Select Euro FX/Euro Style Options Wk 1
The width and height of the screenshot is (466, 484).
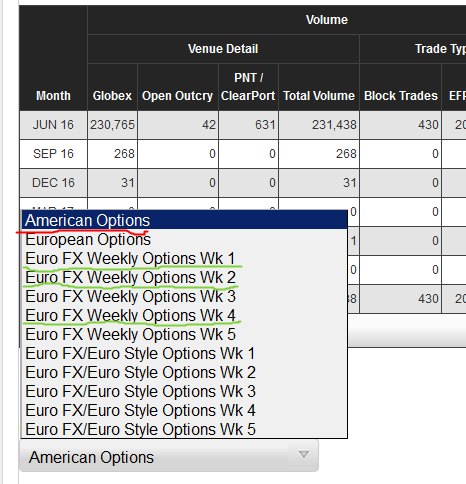pyautogui.click(x=184, y=353)
